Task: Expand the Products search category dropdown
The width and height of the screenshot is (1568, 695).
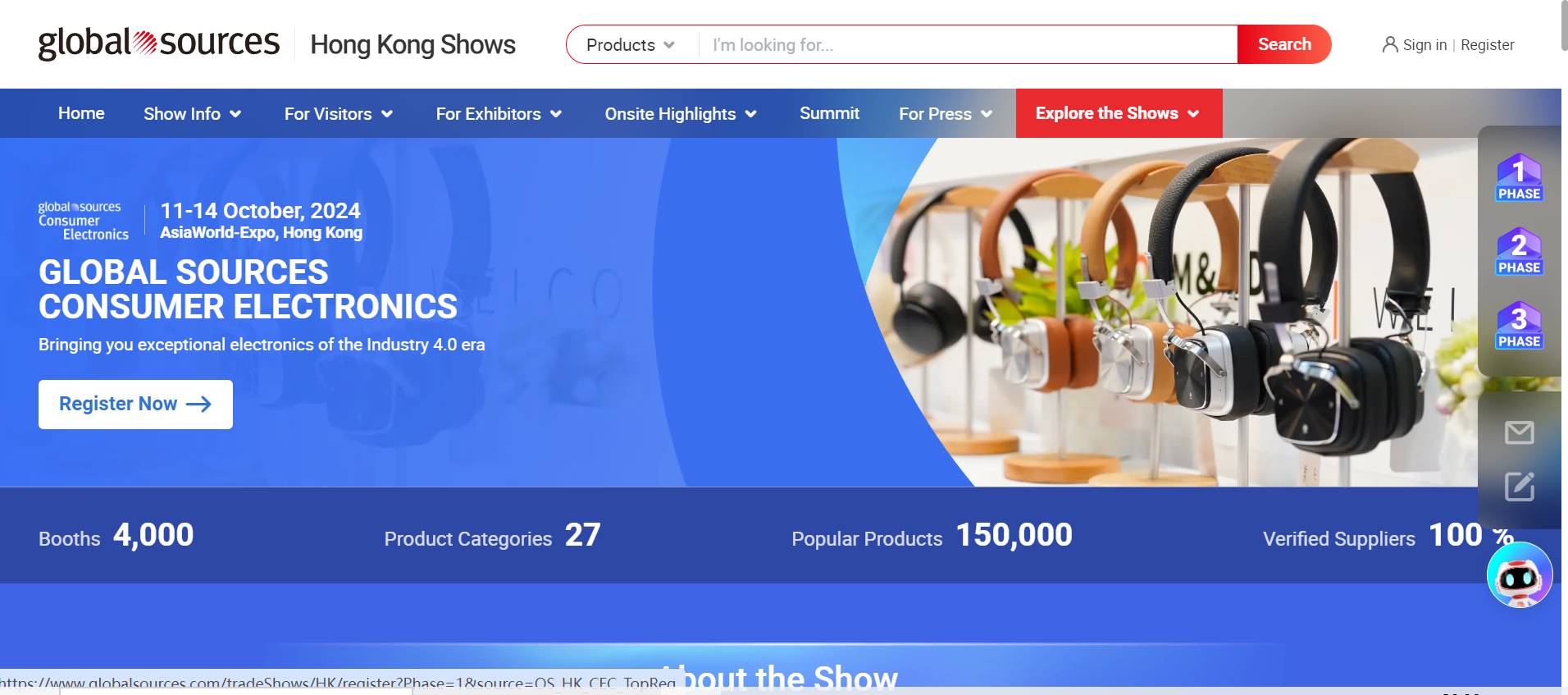Action: click(631, 45)
